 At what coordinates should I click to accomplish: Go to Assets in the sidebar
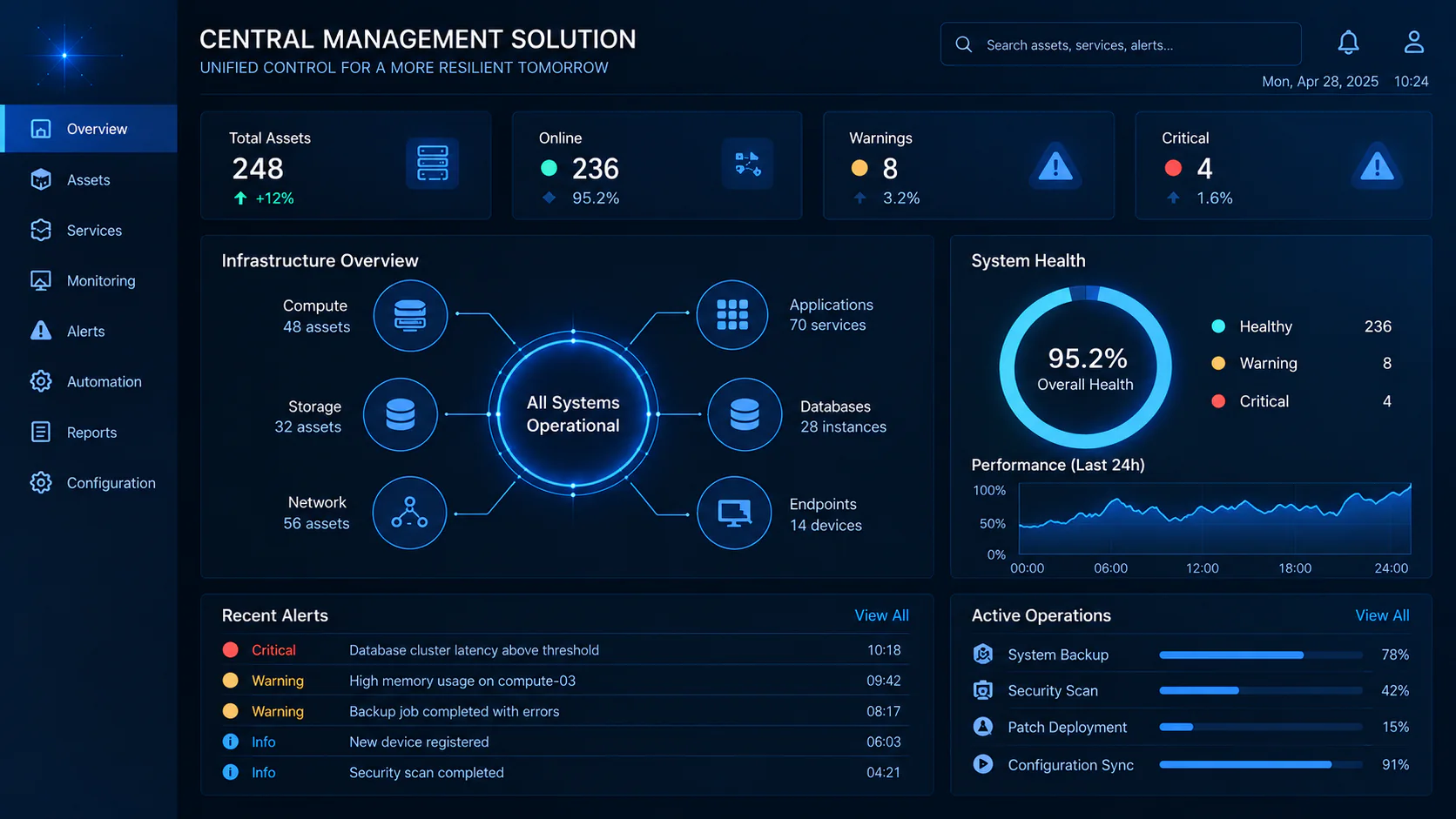(89, 179)
